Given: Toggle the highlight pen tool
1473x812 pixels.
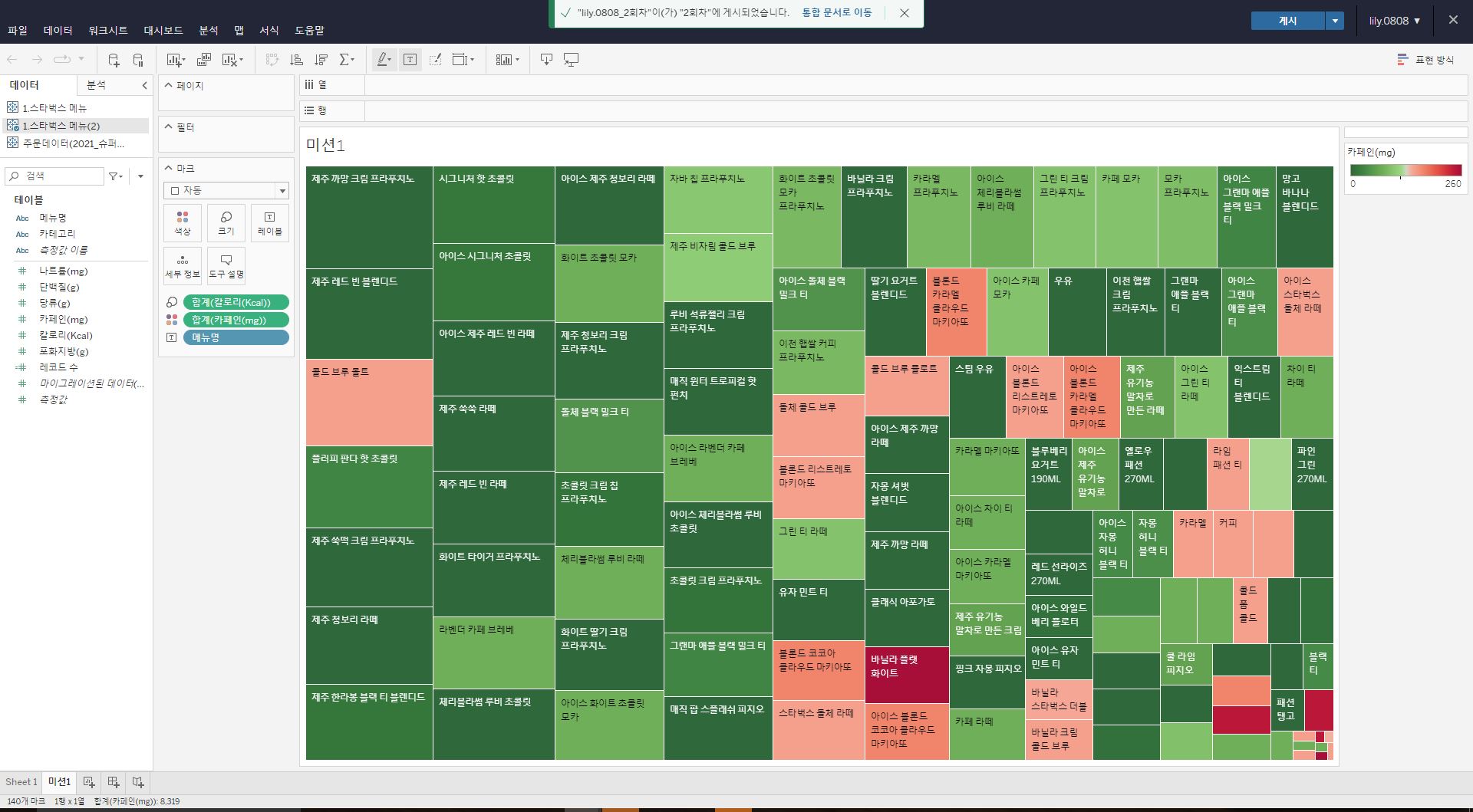Looking at the screenshot, I should click(384, 60).
